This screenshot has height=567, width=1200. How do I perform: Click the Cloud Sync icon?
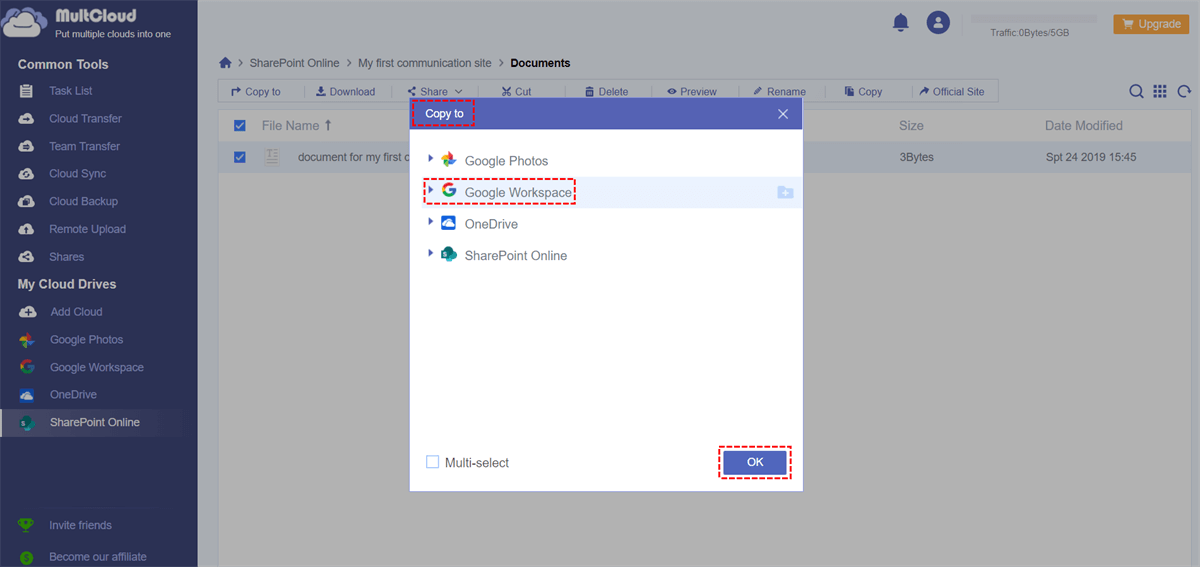coord(27,174)
